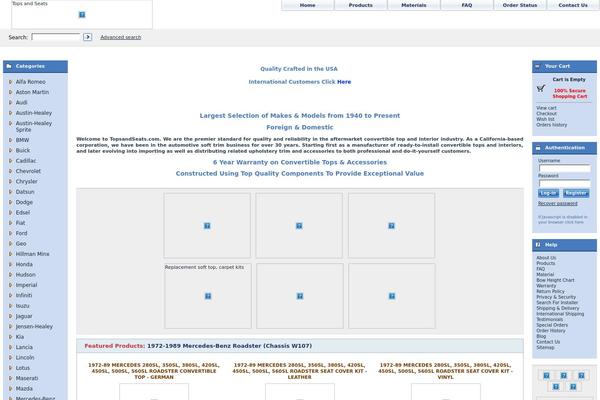Screen dimensions: 600x400
Task: Click the Categories folder icon
Action: click(9, 66)
